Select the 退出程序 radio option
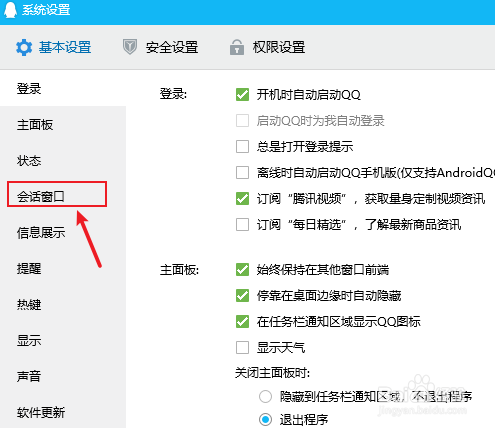 click(265, 419)
